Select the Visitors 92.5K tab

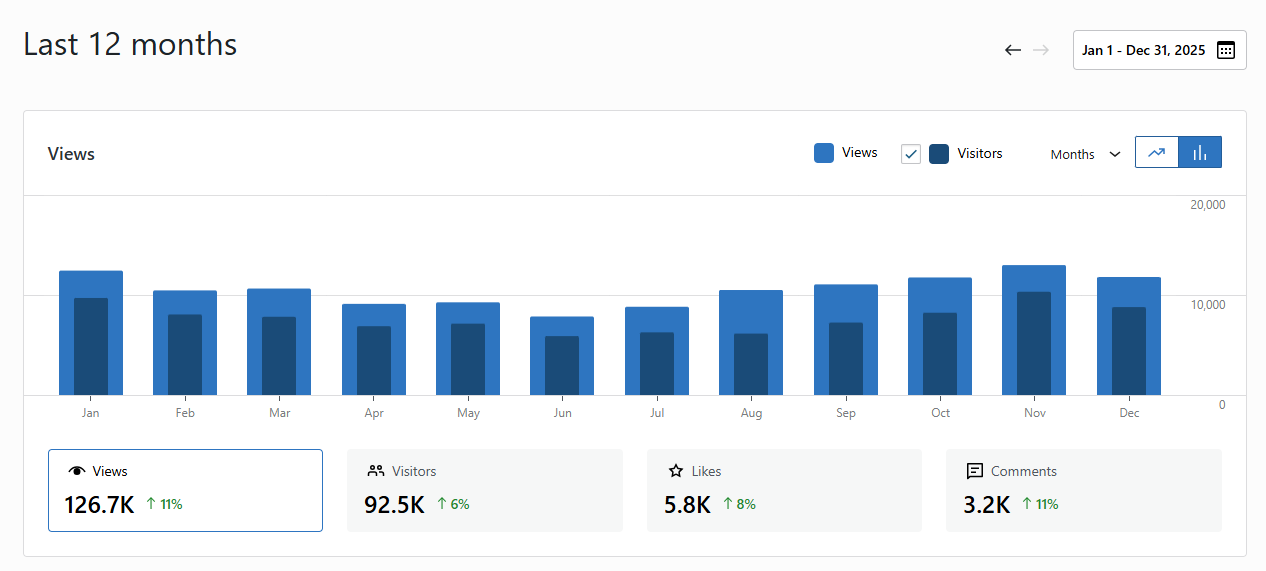click(x=484, y=490)
